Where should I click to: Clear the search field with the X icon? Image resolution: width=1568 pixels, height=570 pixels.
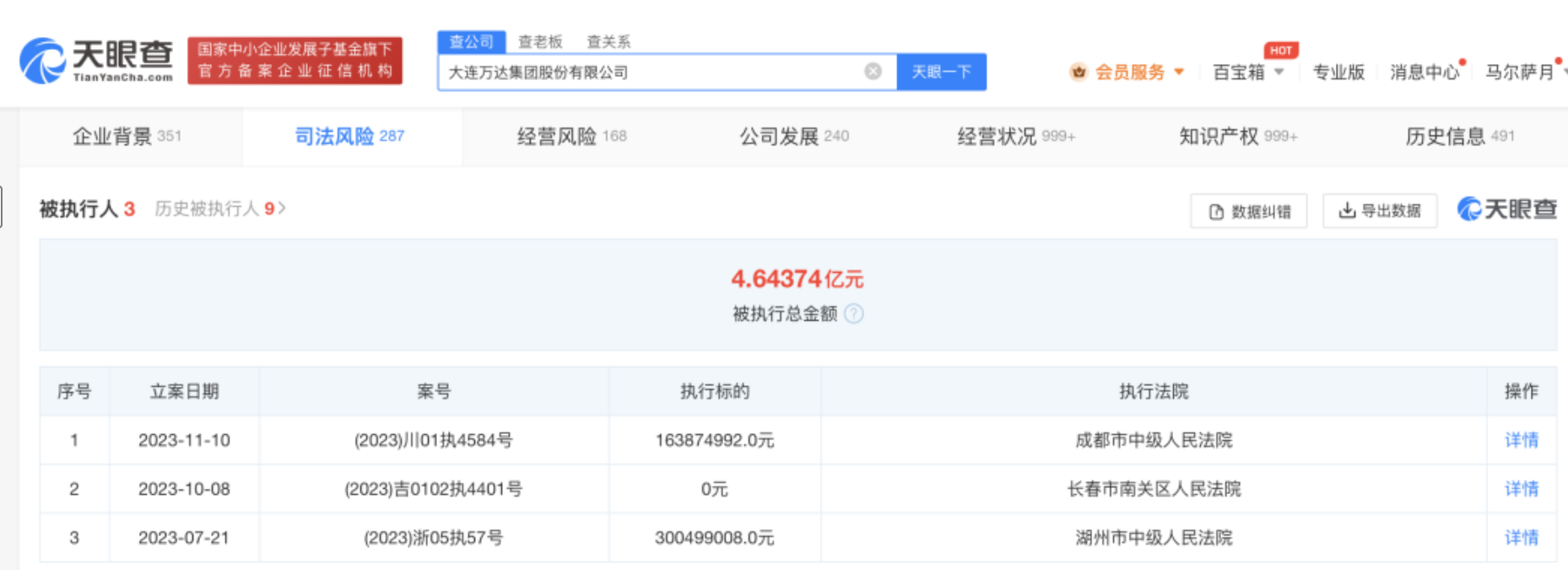coord(873,72)
